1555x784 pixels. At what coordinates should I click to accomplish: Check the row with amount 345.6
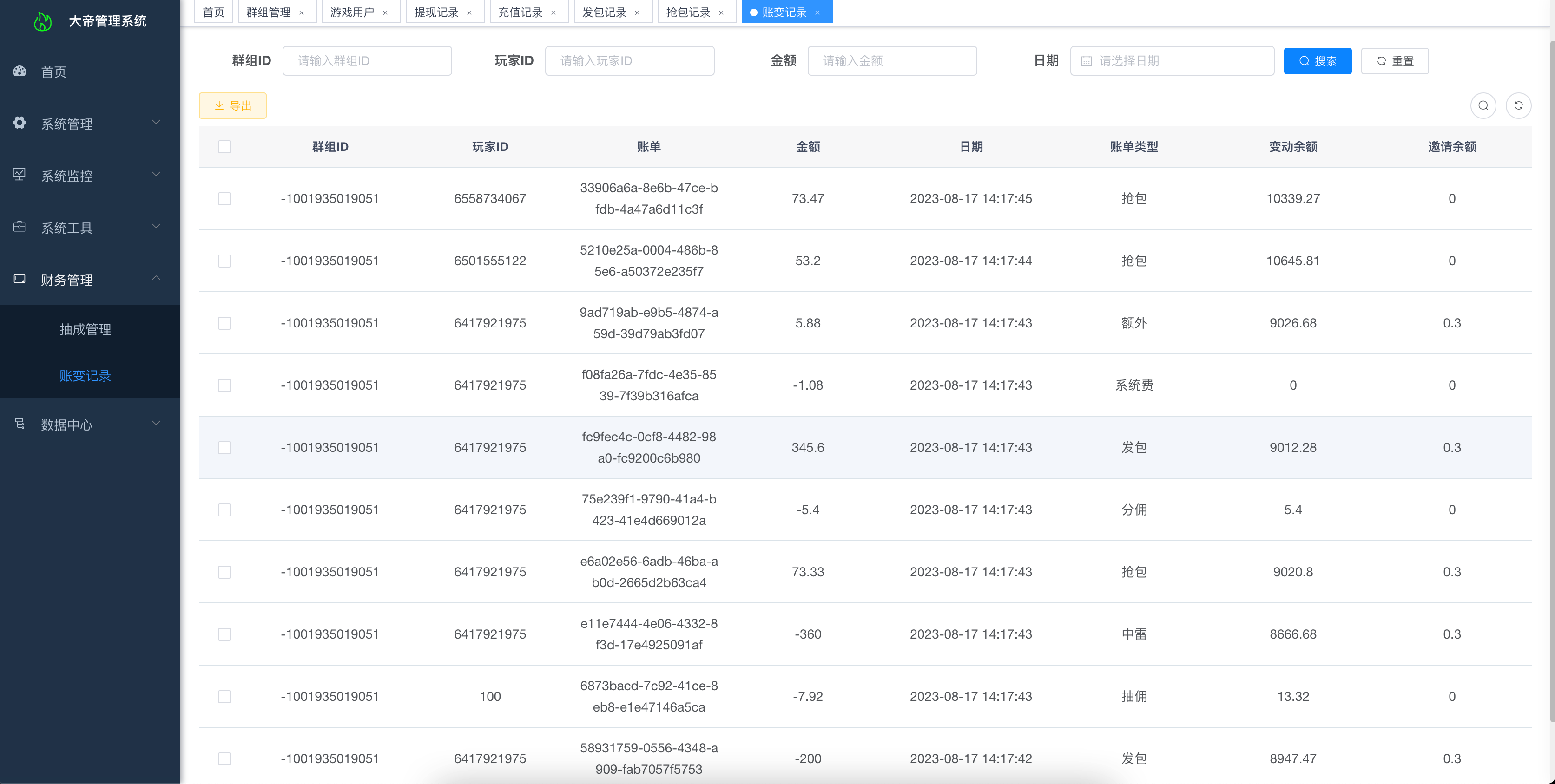point(224,447)
